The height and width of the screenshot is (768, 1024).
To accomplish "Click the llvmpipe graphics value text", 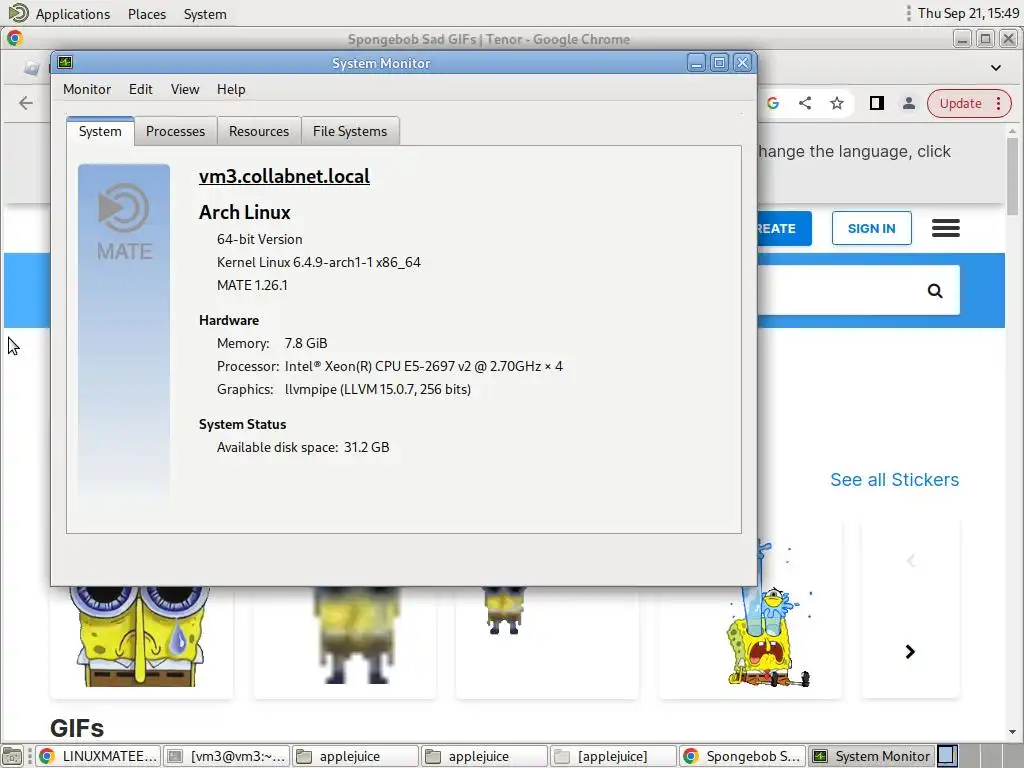I will pos(377,389).
